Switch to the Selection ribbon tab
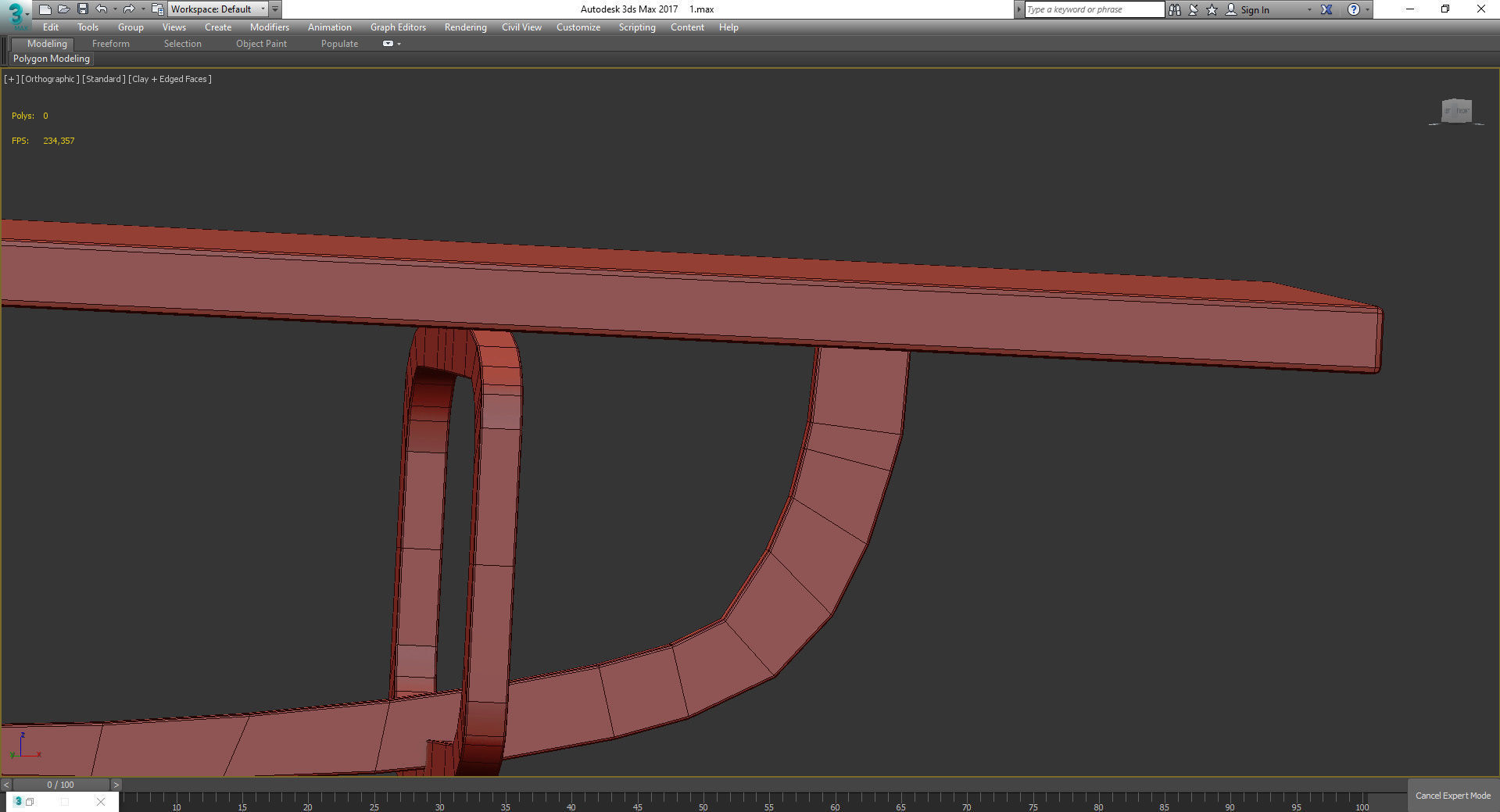 [x=183, y=44]
